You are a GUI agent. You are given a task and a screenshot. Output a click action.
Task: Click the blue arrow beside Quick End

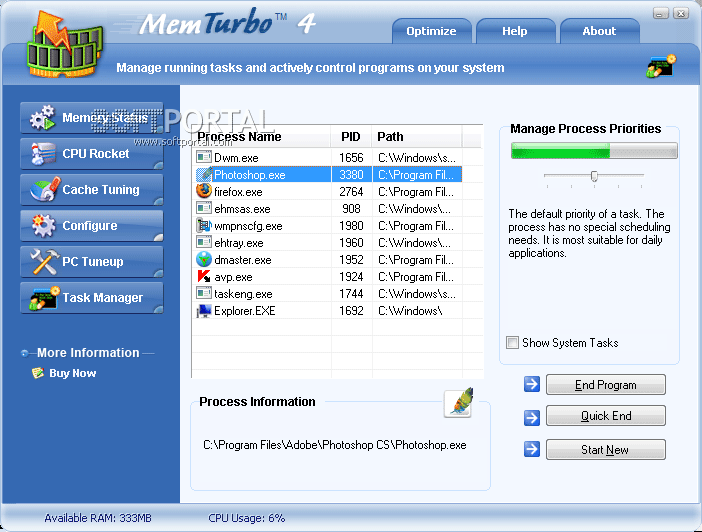pyautogui.click(x=531, y=417)
